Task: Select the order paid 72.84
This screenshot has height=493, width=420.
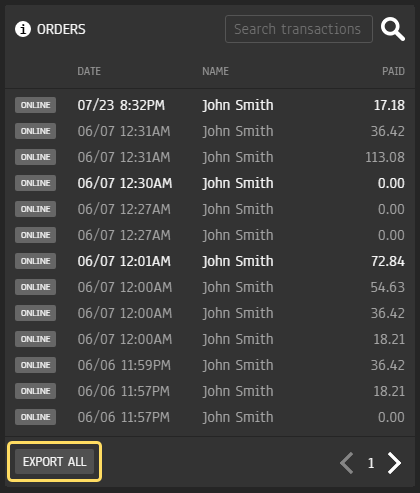Action: pyautogui.click(x=210, y=261)
